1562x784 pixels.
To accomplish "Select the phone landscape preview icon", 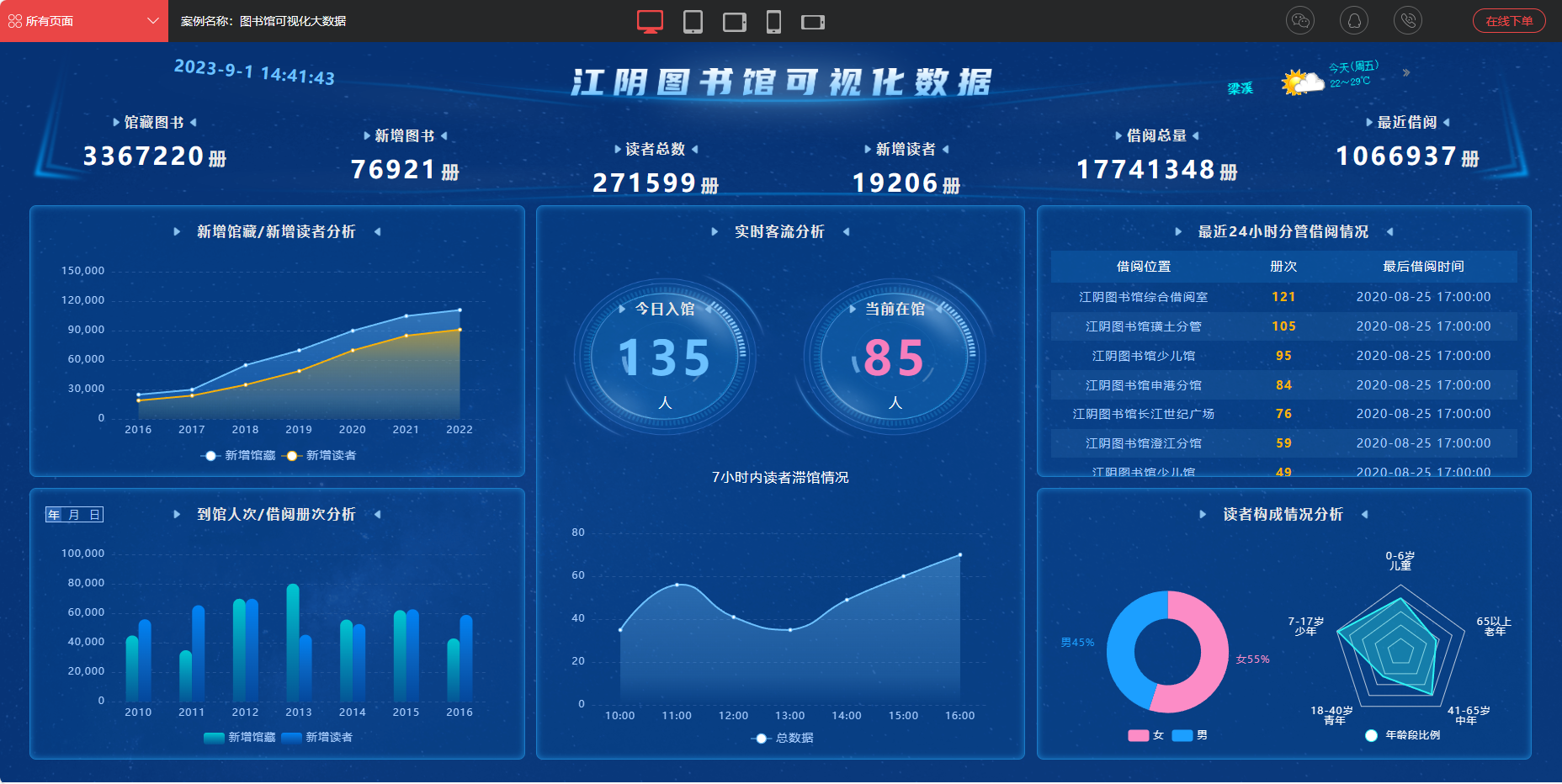I will (x=812, y=21).
